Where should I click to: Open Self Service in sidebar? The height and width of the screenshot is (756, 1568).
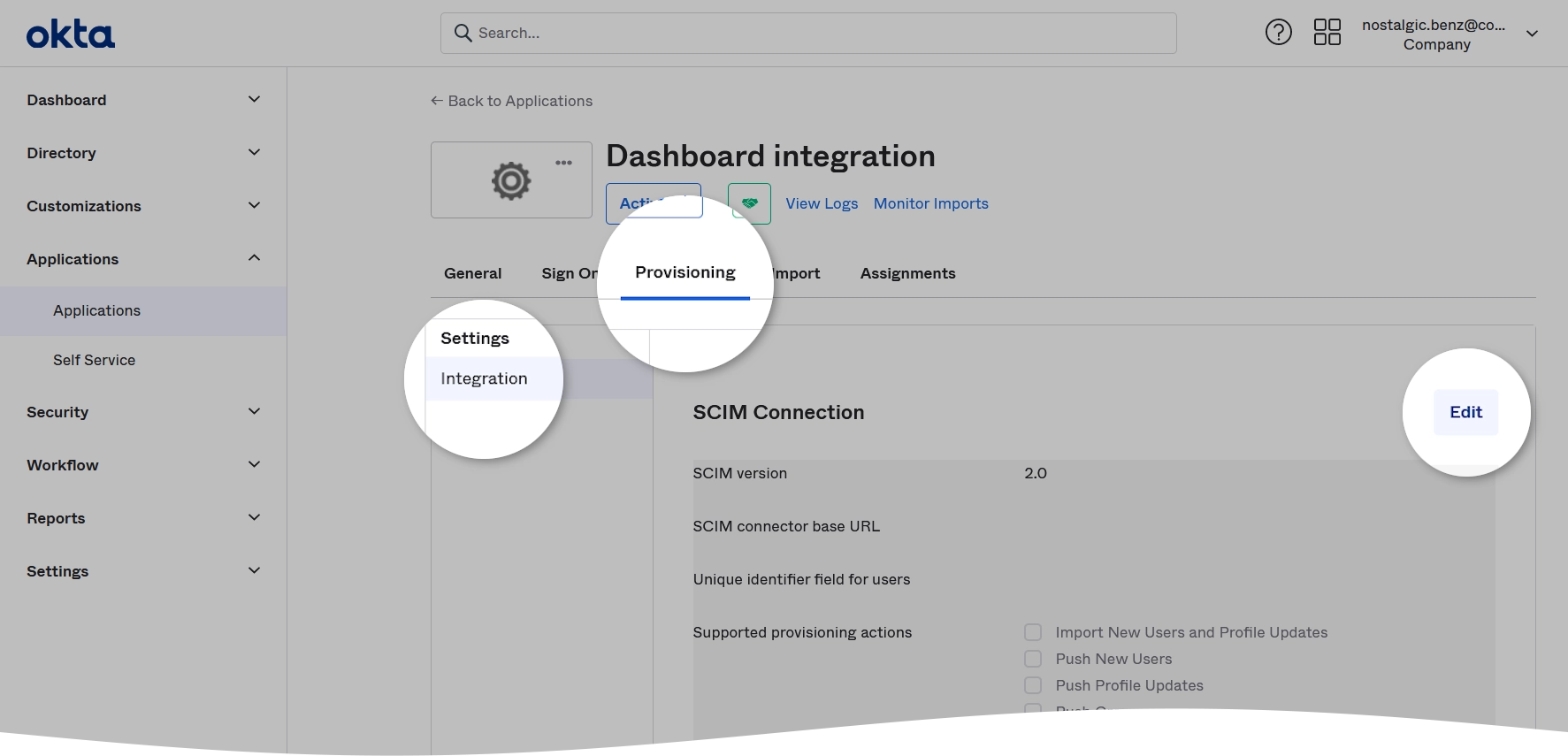[94, 360]
